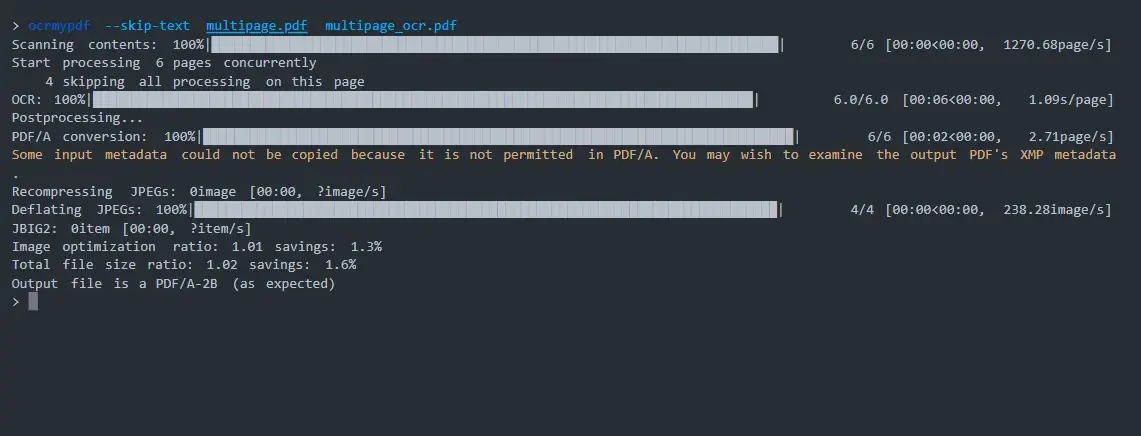Screen dimensions: 1141x436
Task: Click the Deflating JPEGs progress bar
Action: click(x=486, y=210)
